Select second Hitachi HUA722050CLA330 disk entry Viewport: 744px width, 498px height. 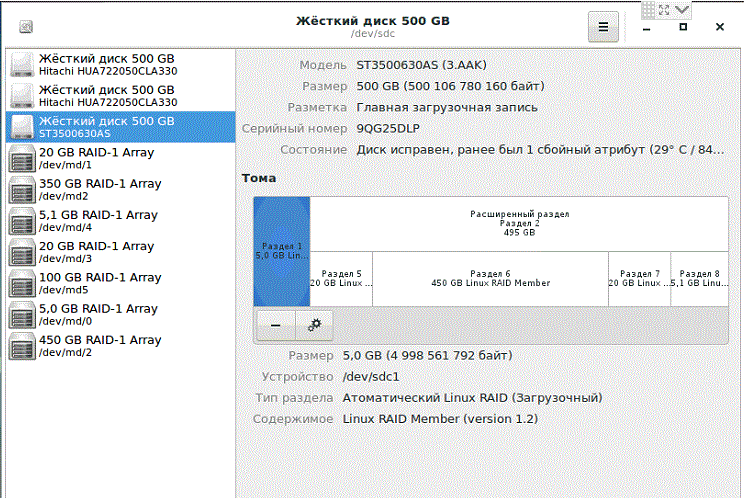[121, 96]
